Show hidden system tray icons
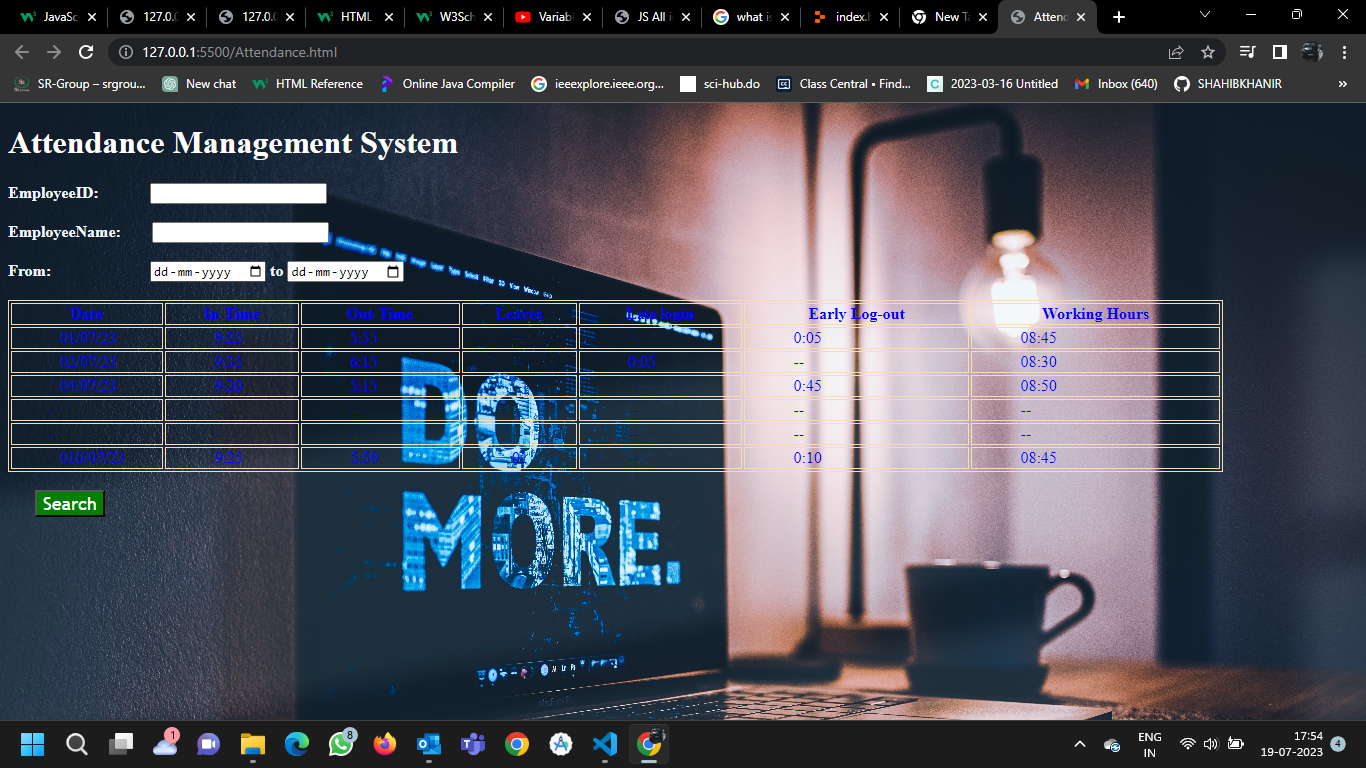Viewport: 1366px width, 768px height. (x=1079, y=744)
